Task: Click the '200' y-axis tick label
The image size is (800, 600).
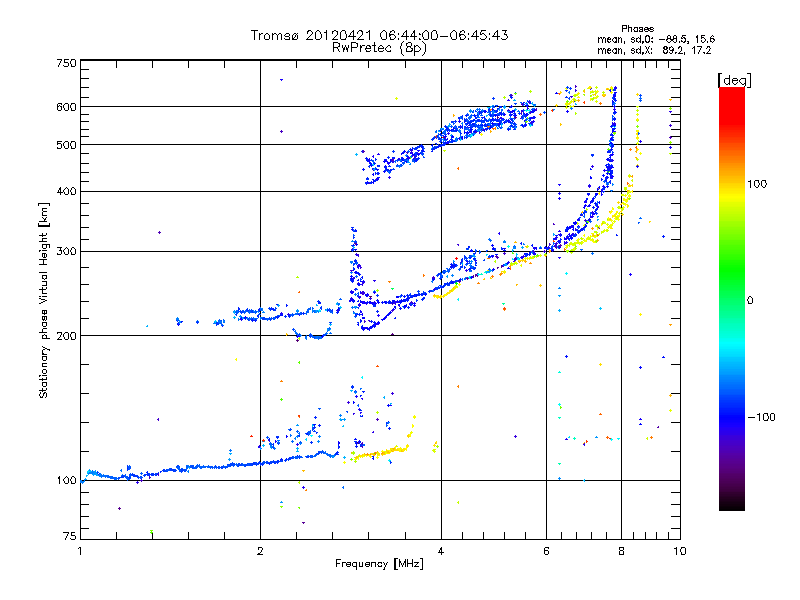Action: point(67,336)
